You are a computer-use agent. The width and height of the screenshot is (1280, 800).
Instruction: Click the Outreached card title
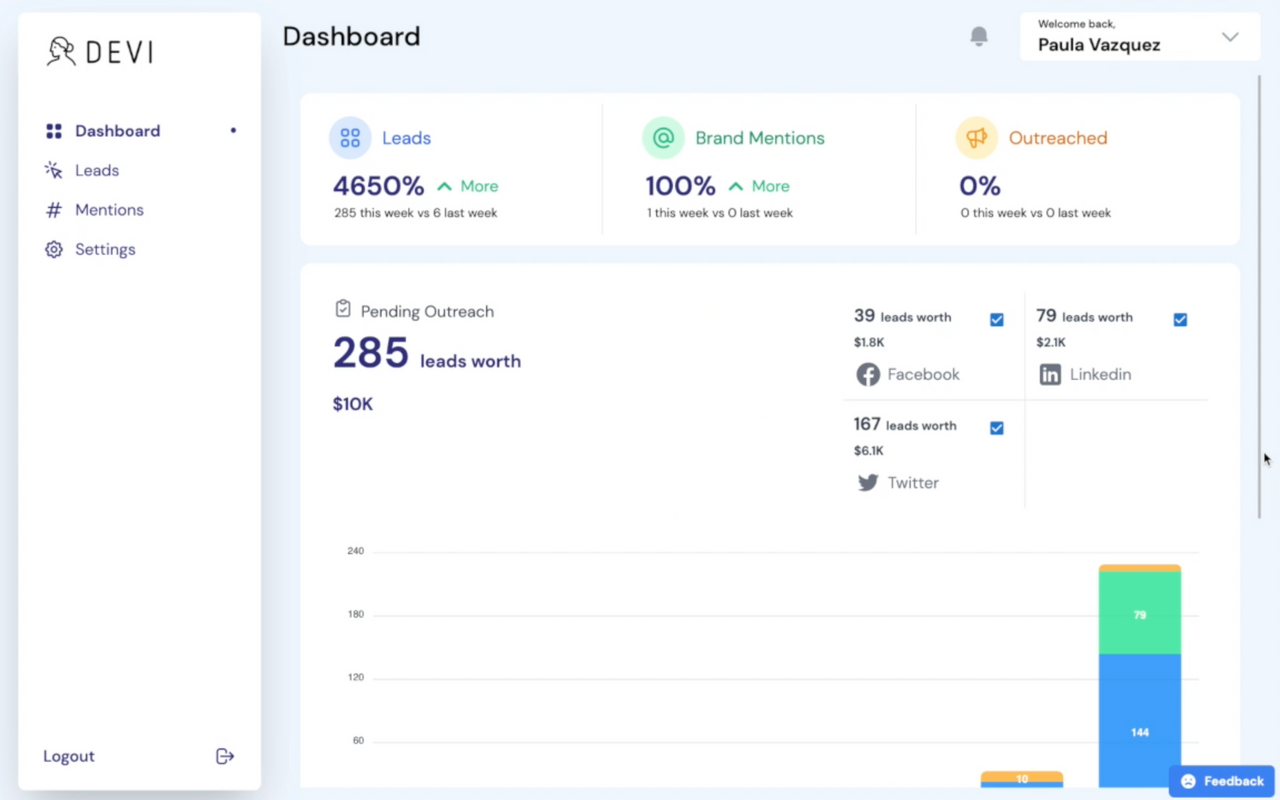[x=1058, y=138]
